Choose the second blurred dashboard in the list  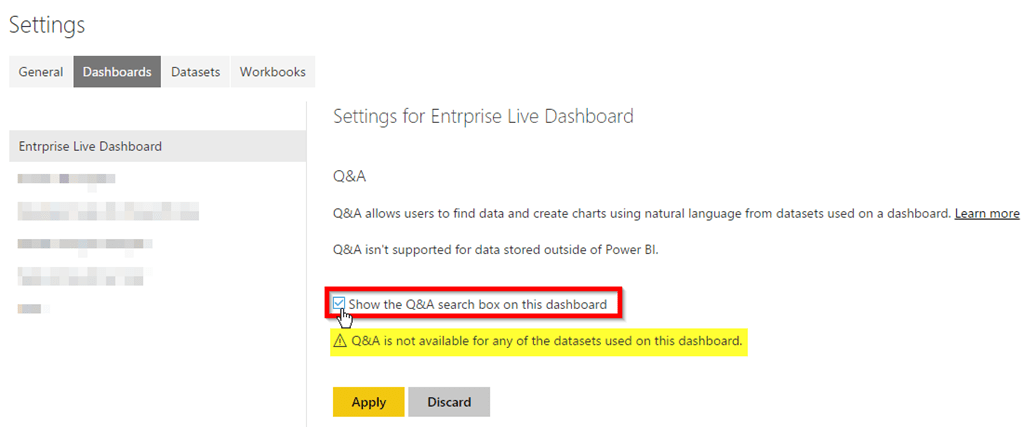[x=108, y=211]
